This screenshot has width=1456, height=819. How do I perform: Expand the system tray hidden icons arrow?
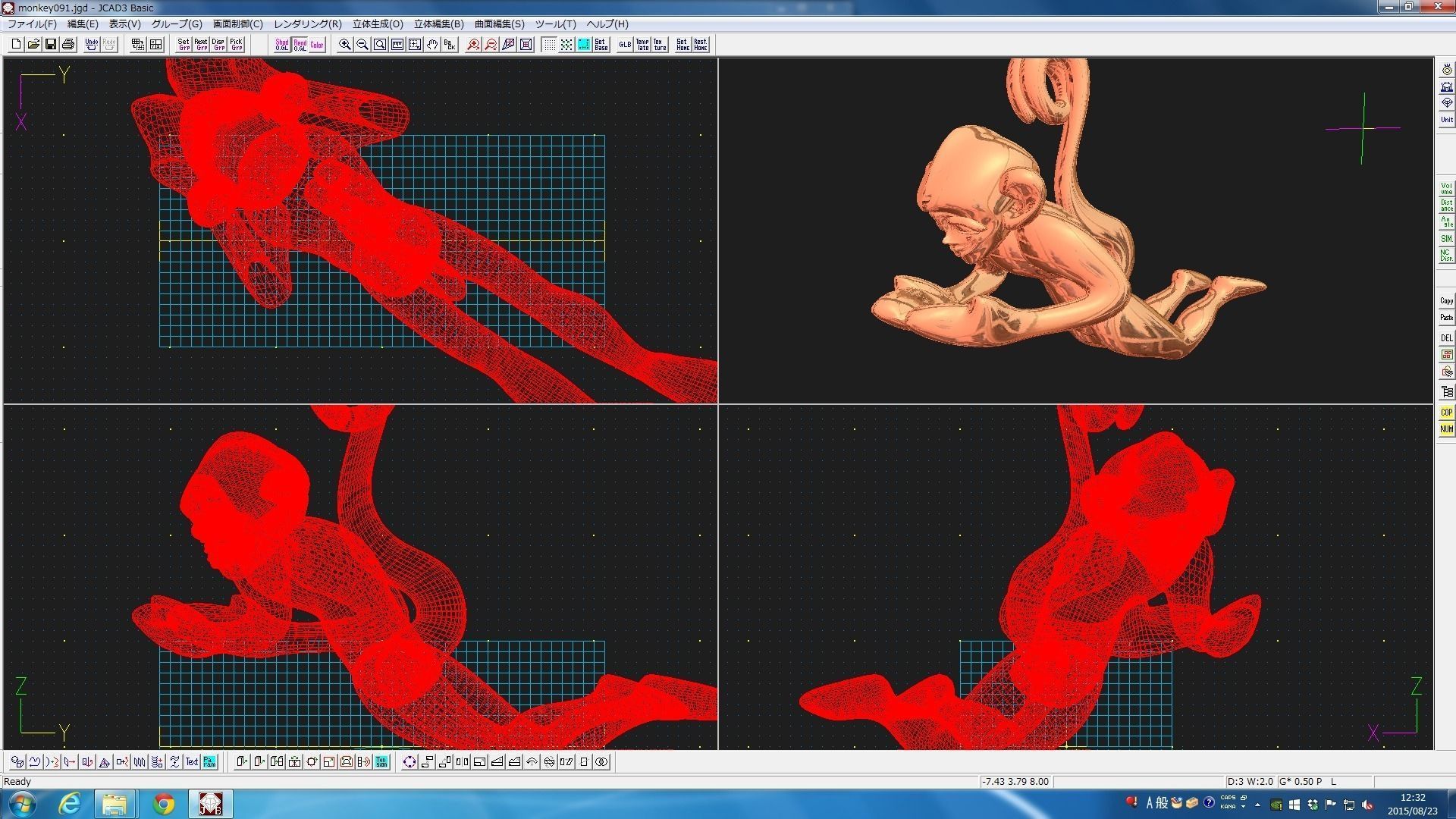[1257, 804]
